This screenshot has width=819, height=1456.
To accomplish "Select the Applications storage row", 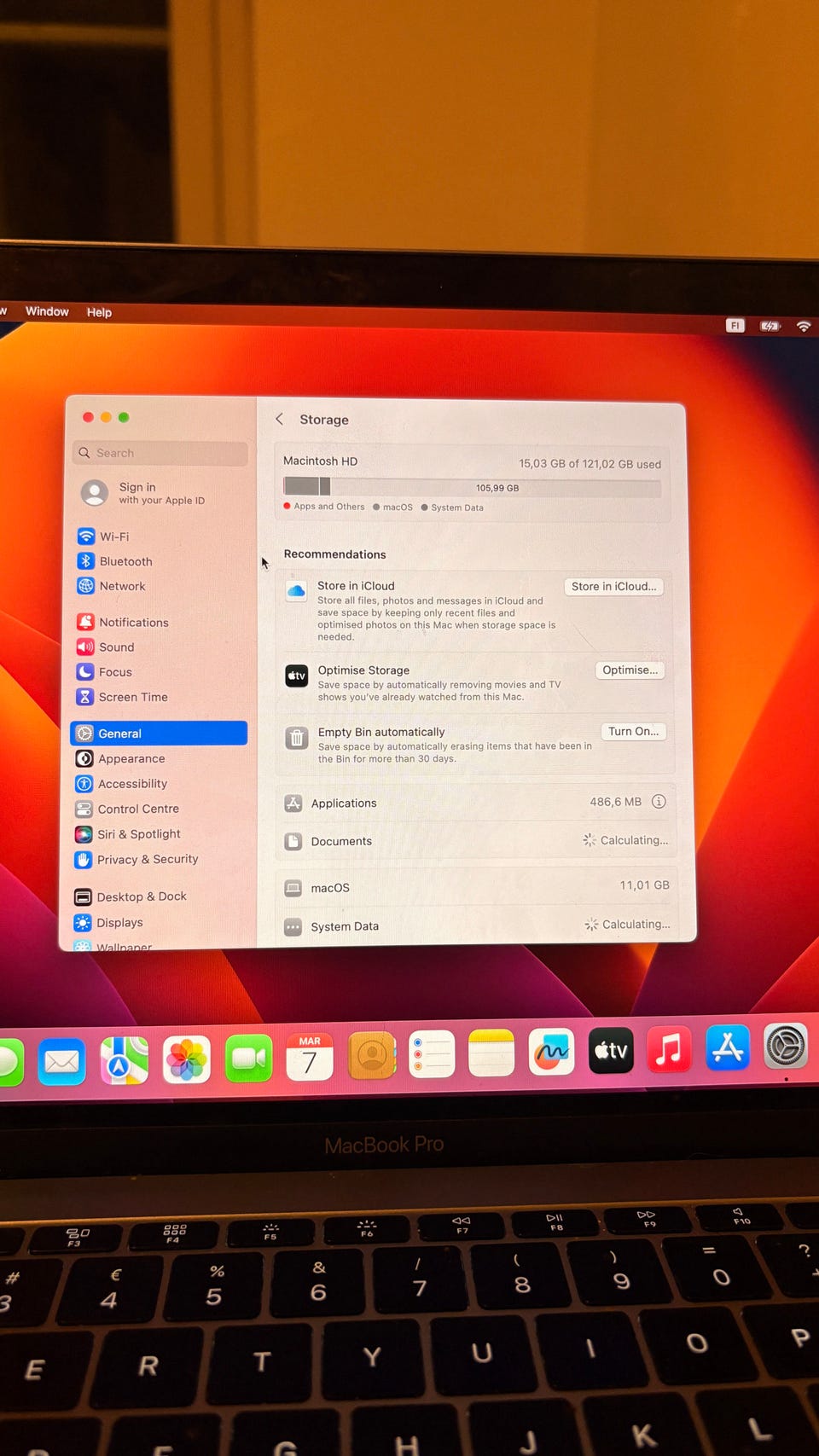I will coord(476,803).
